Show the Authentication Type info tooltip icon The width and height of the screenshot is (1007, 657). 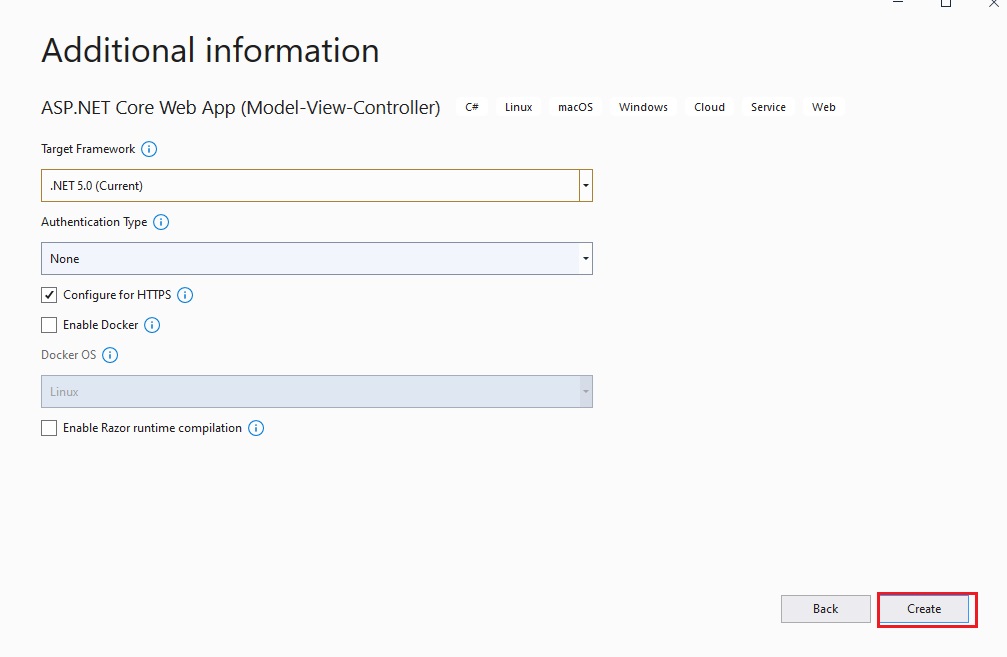pos(161,222)
